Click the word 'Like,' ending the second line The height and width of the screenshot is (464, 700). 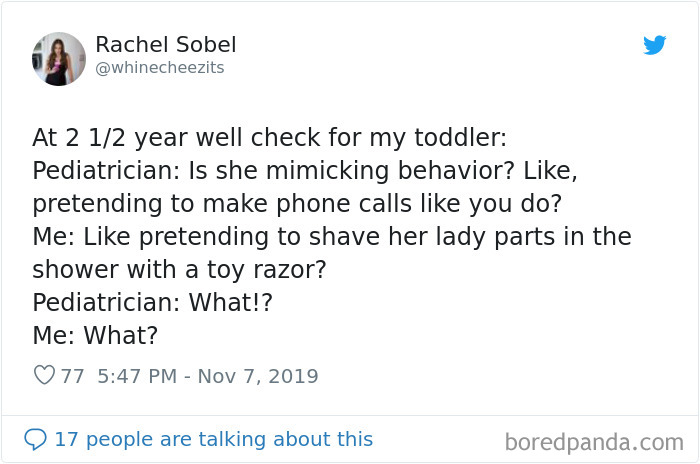(550, 171)
